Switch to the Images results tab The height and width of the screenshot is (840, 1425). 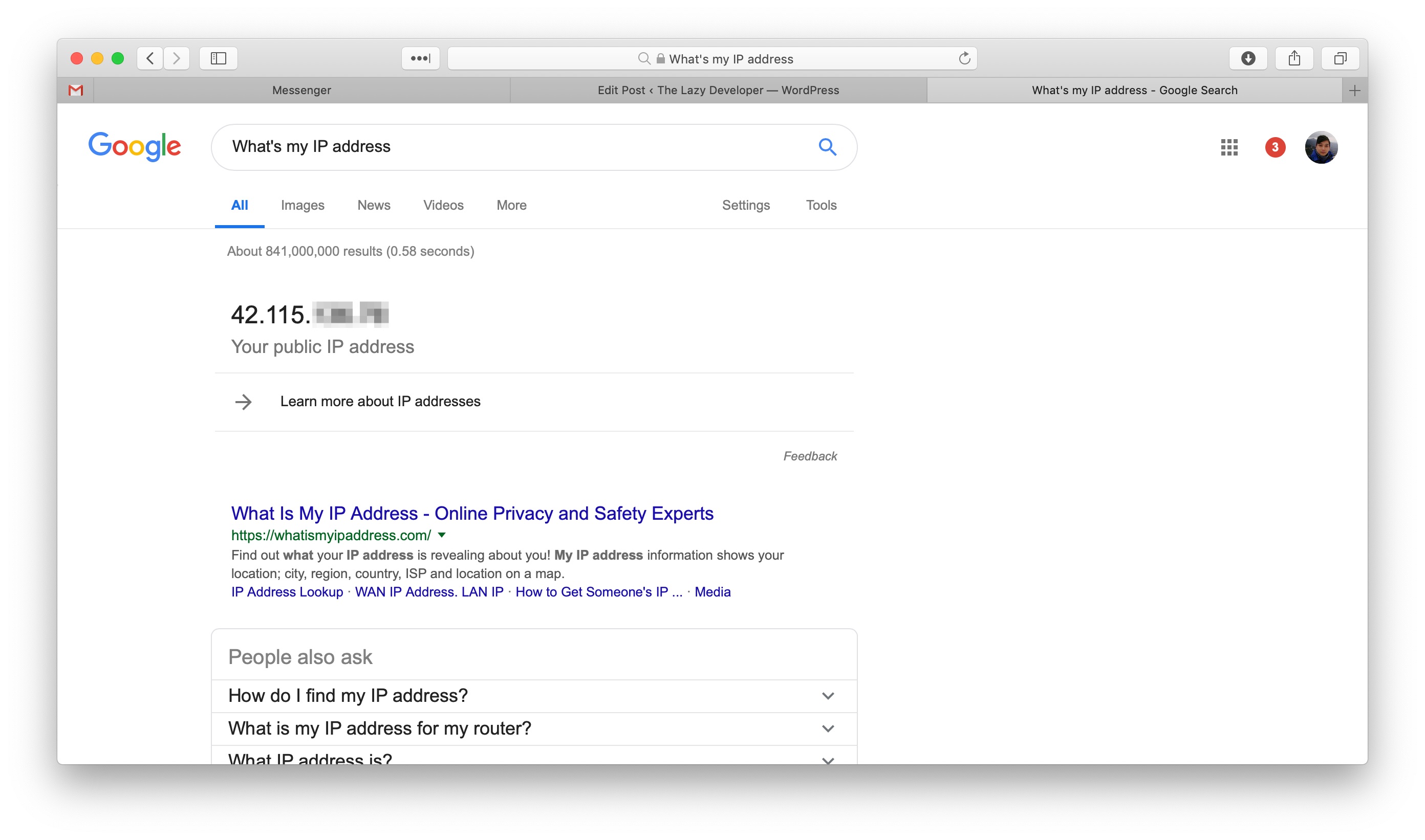click(x=303, y=206)
